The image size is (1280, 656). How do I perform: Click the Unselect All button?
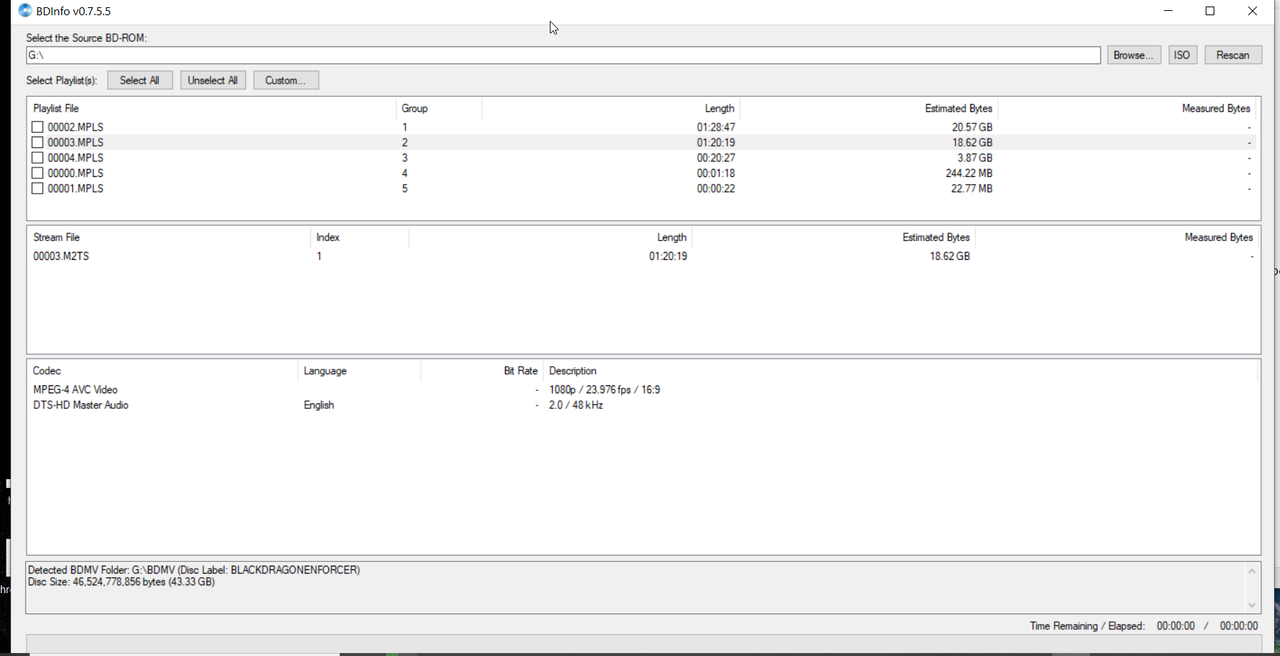tap(213, 80)
